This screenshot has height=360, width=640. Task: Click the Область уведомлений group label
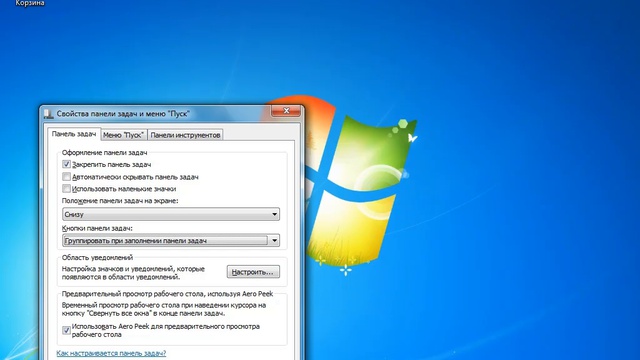97,258
